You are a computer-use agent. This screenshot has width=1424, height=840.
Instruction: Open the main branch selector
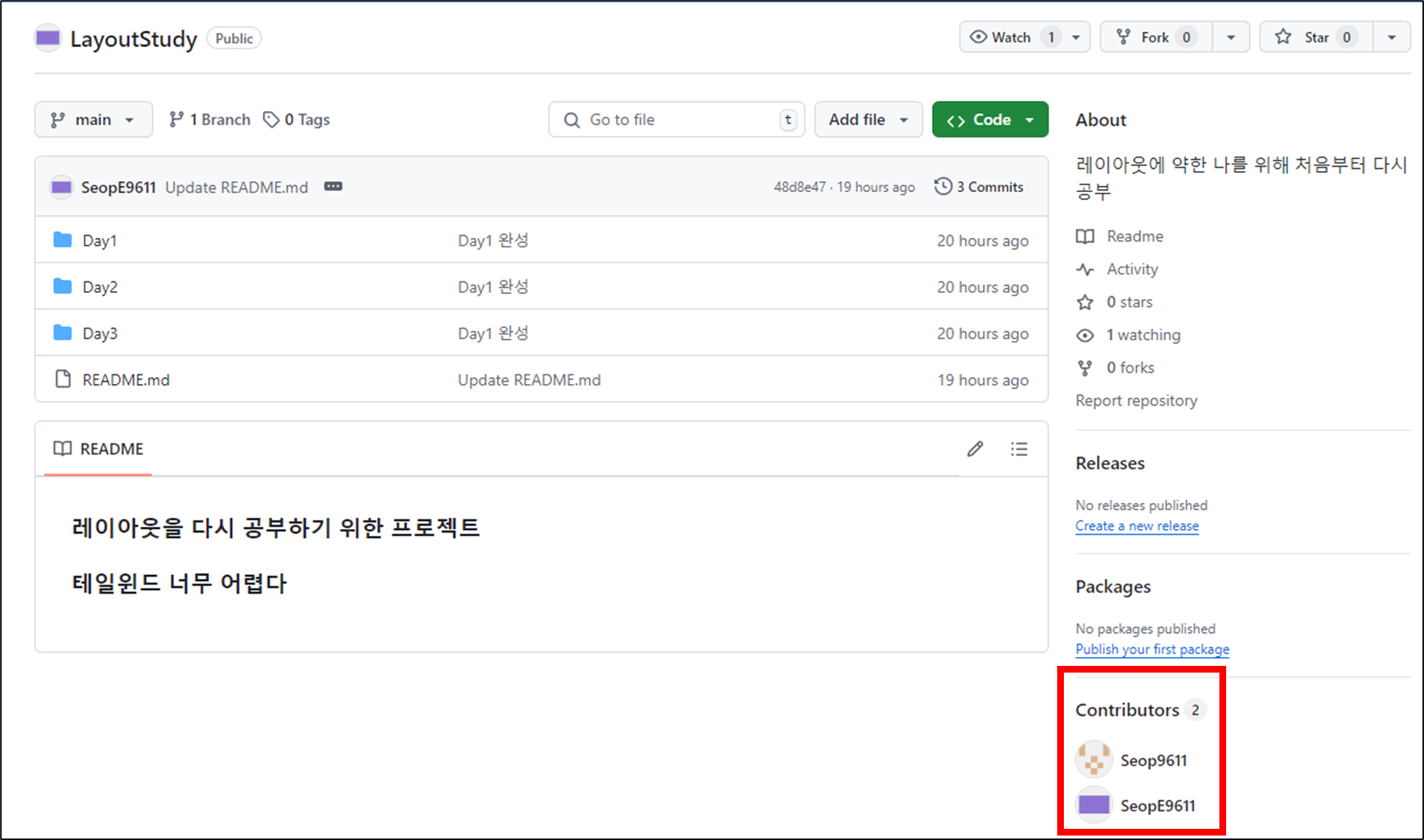pos(93,120)
